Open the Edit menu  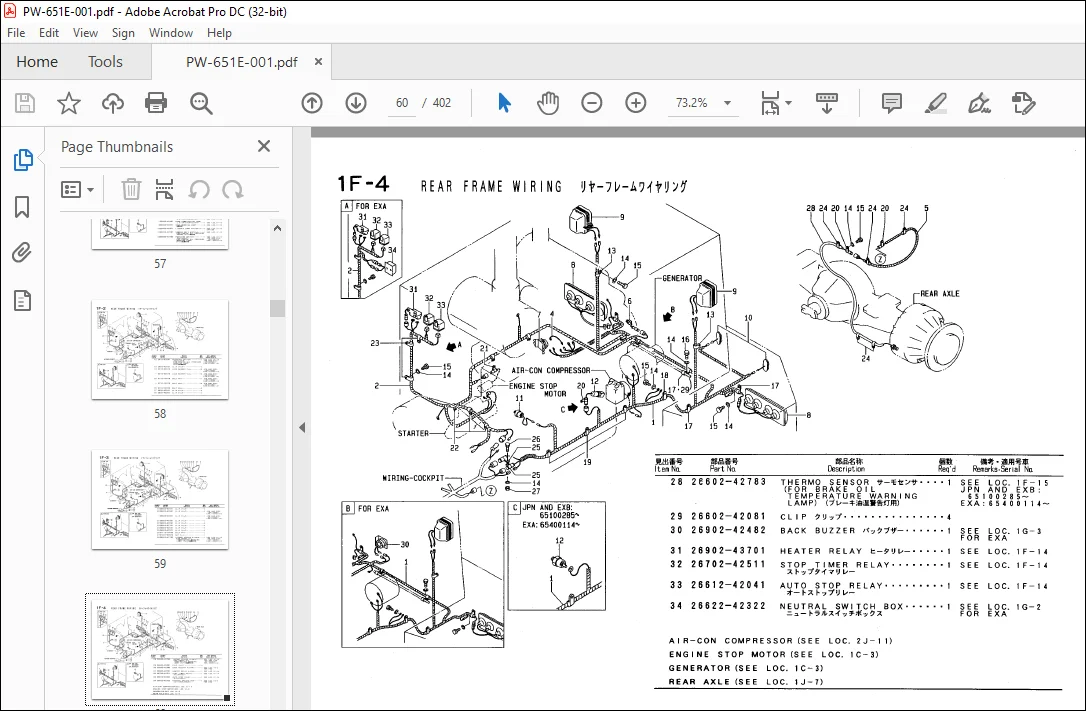[x=48, y=33]
